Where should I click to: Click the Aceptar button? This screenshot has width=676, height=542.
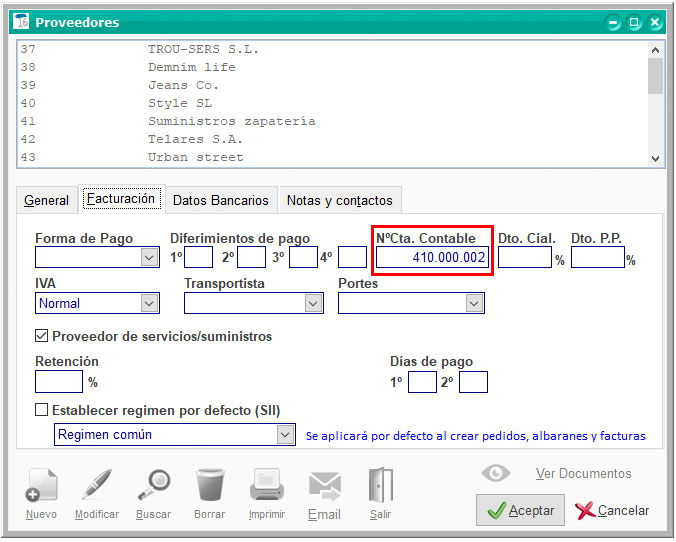[520, 511]
